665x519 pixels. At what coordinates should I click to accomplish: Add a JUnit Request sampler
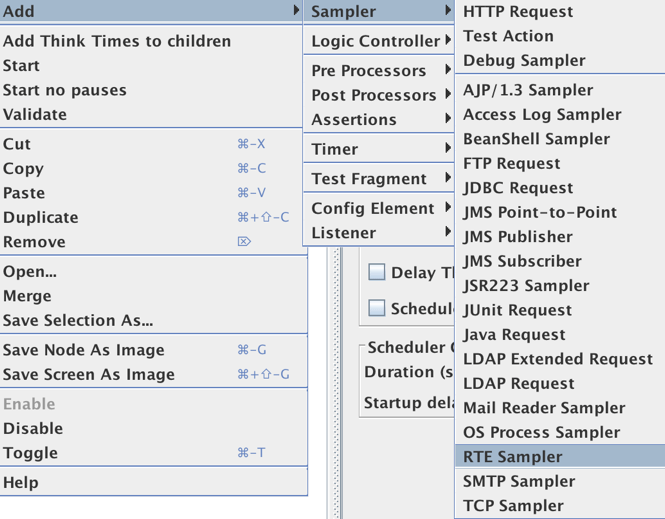(560, 310)
